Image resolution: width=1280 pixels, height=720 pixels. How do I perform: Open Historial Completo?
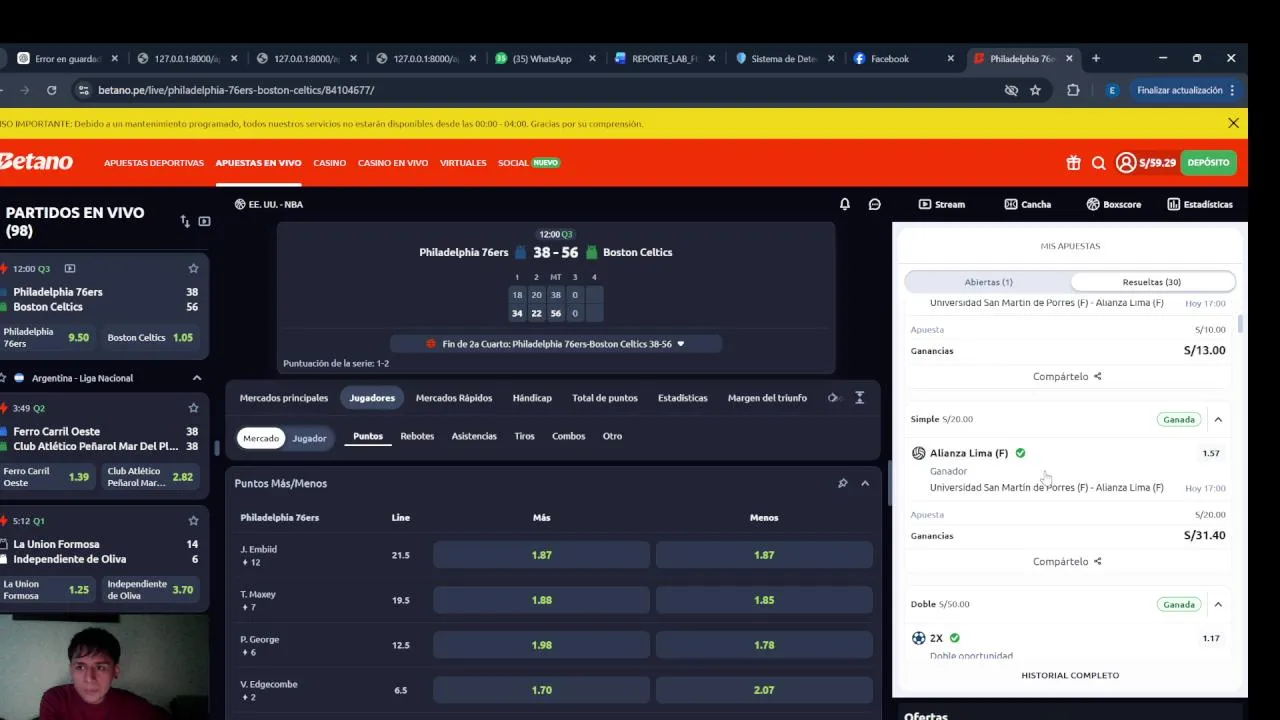[x=1070, y=675]
